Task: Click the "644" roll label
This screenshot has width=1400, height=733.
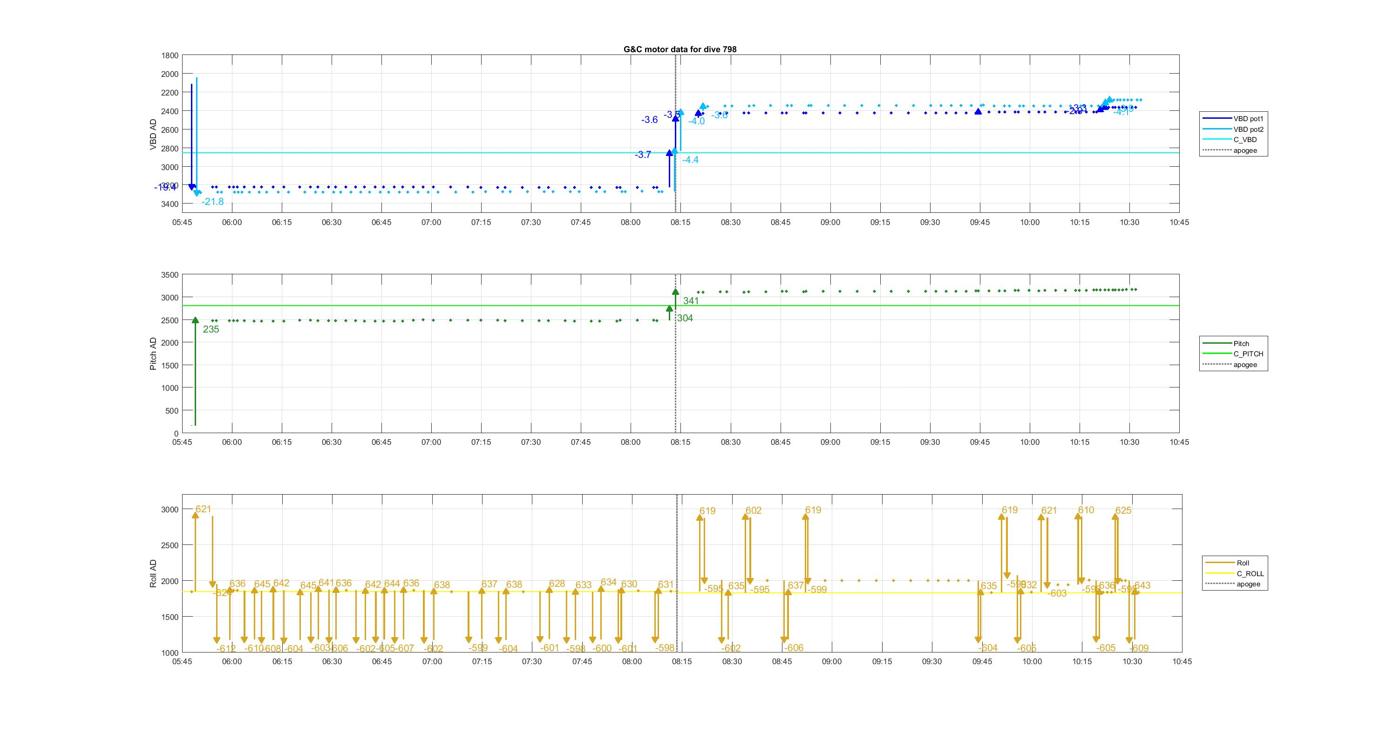Action: (392, 583)
